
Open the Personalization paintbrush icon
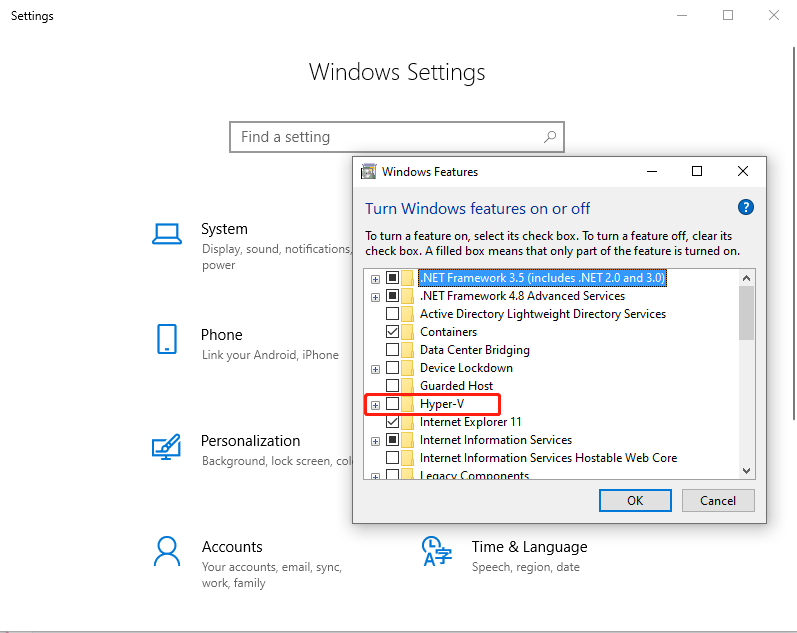tap(166, 446)
